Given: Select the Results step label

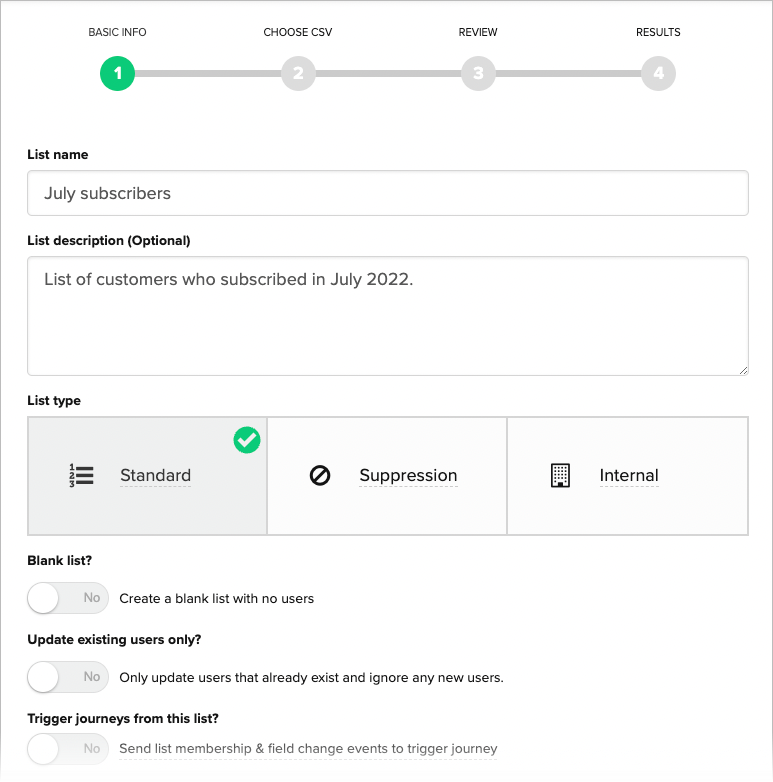Looking at the screenshot, I should (658, 32).
